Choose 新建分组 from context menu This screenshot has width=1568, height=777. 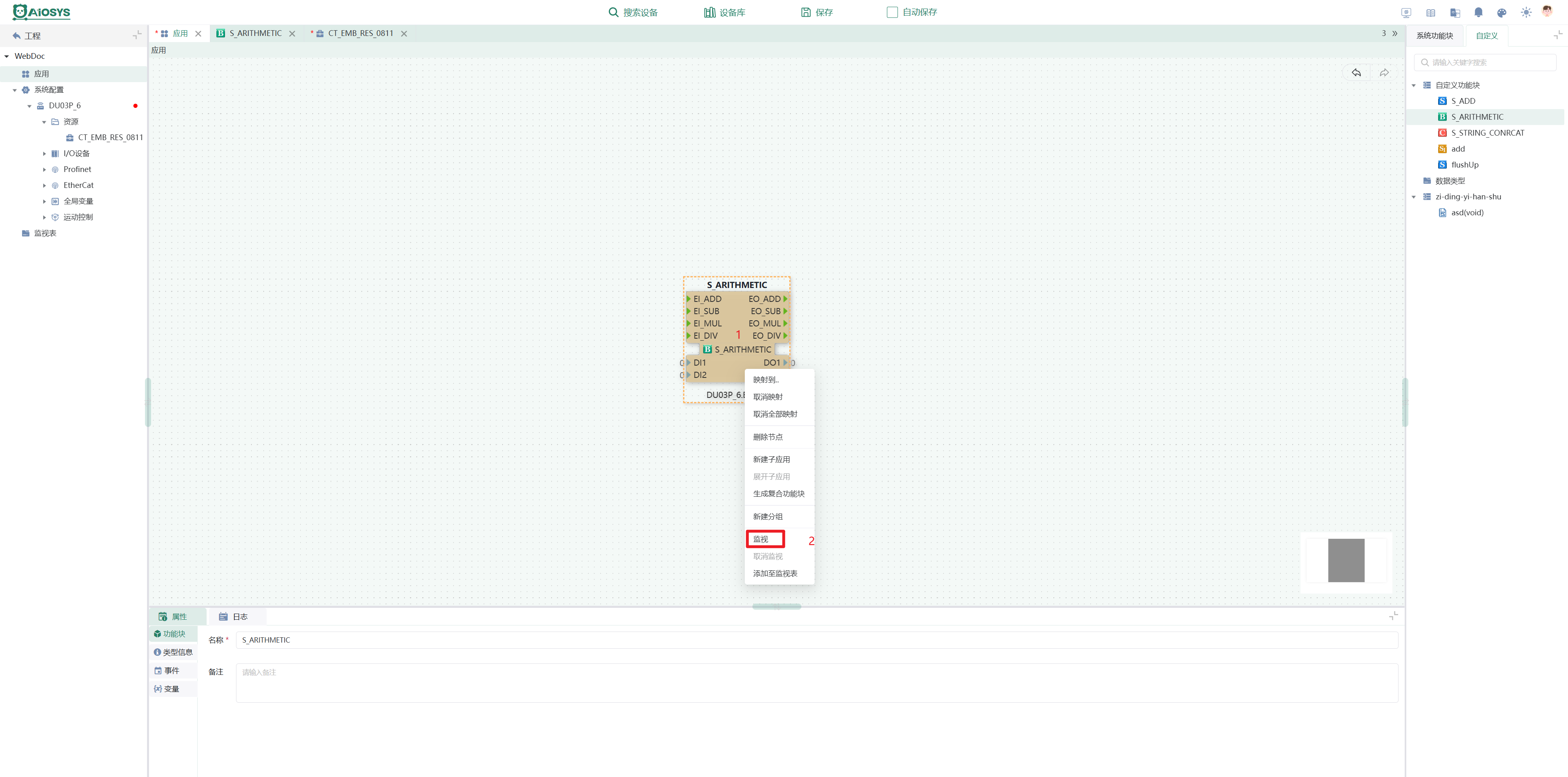[x=779, y=516]
